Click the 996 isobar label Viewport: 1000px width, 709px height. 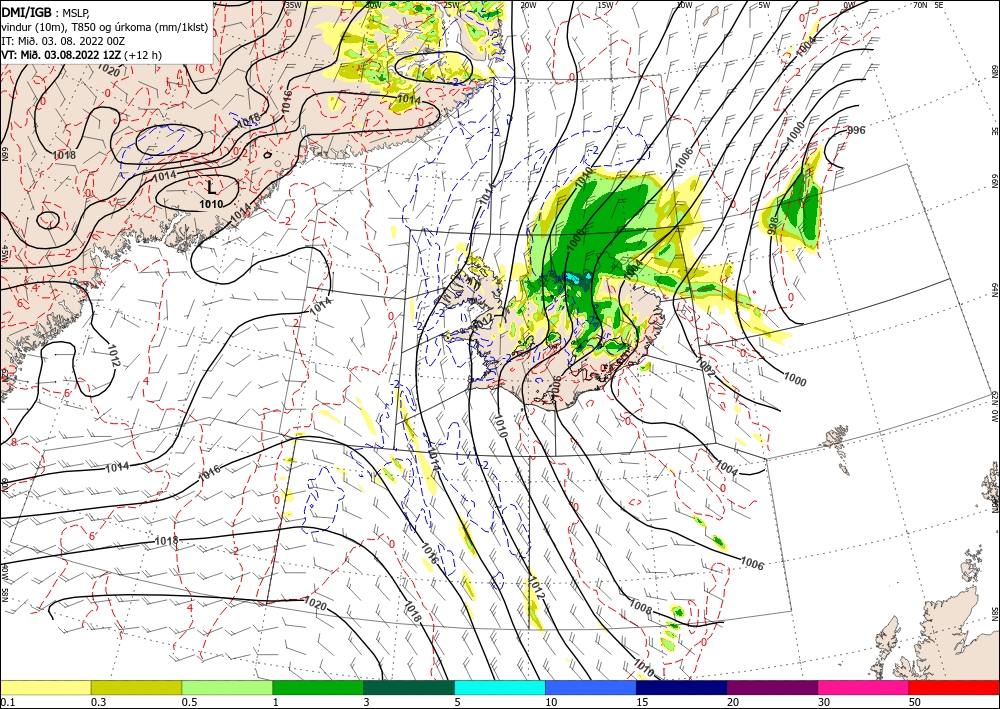click(856, 130)
